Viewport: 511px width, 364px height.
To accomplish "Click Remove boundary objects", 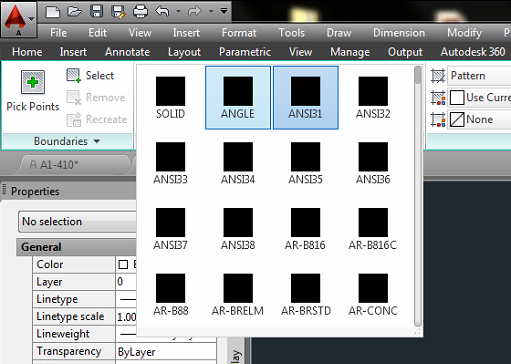I will pos(96,97).
